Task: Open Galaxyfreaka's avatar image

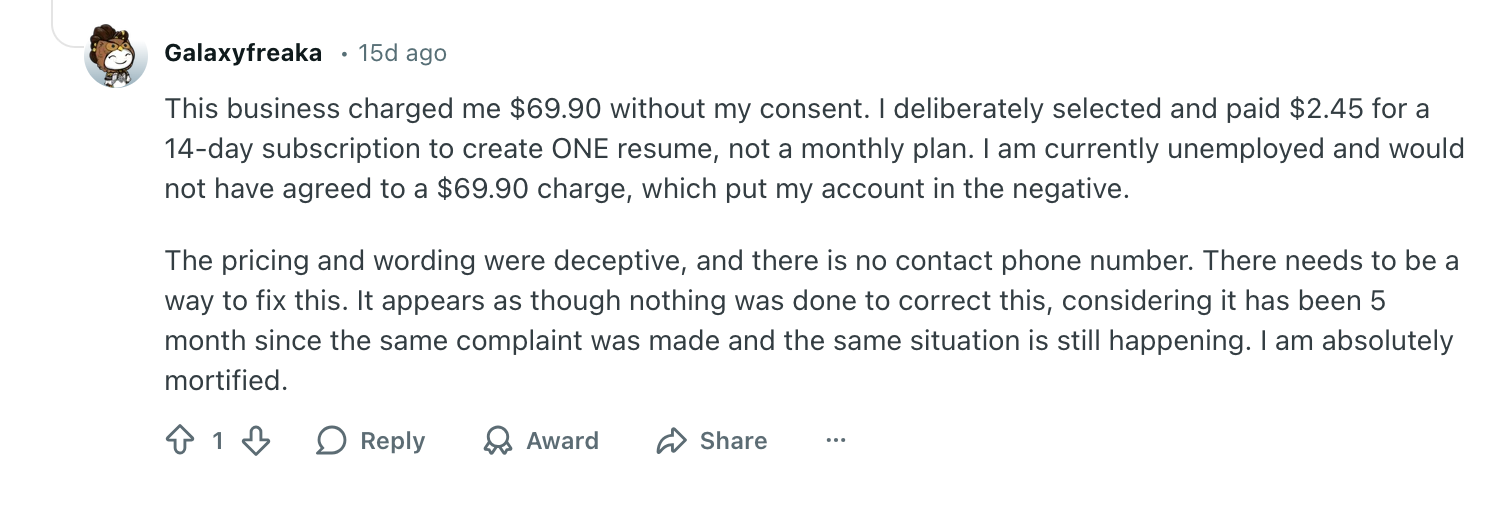Action: click(116, 55)
